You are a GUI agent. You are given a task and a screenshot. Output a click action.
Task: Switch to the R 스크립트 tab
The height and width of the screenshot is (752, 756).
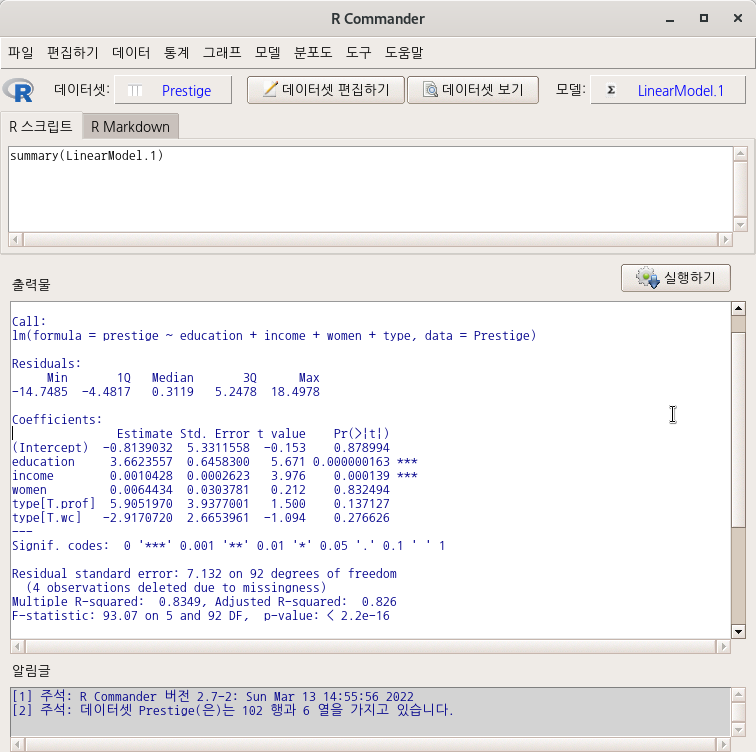click(41, 126)
